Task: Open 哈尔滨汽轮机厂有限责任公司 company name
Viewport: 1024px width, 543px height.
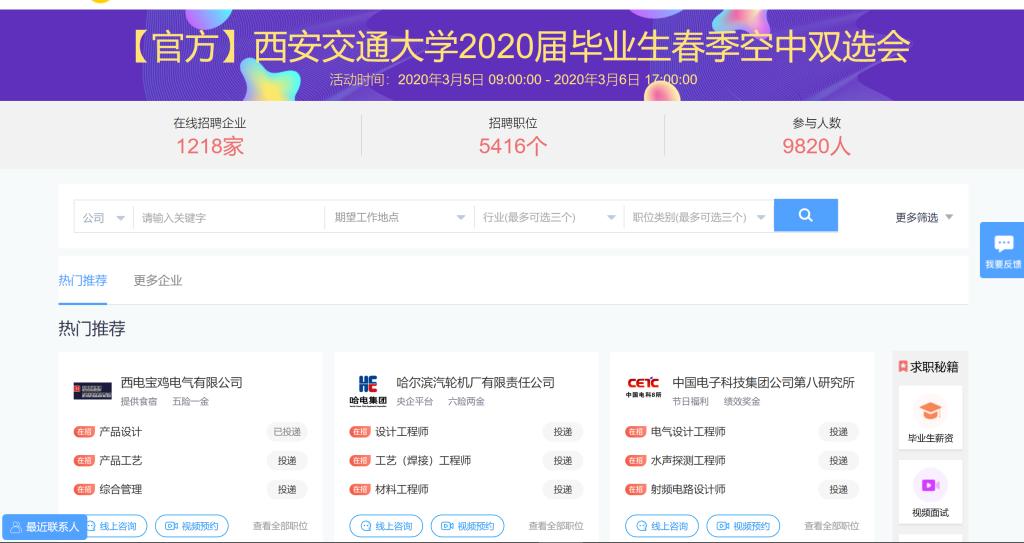Action: [x=475, y=382]
